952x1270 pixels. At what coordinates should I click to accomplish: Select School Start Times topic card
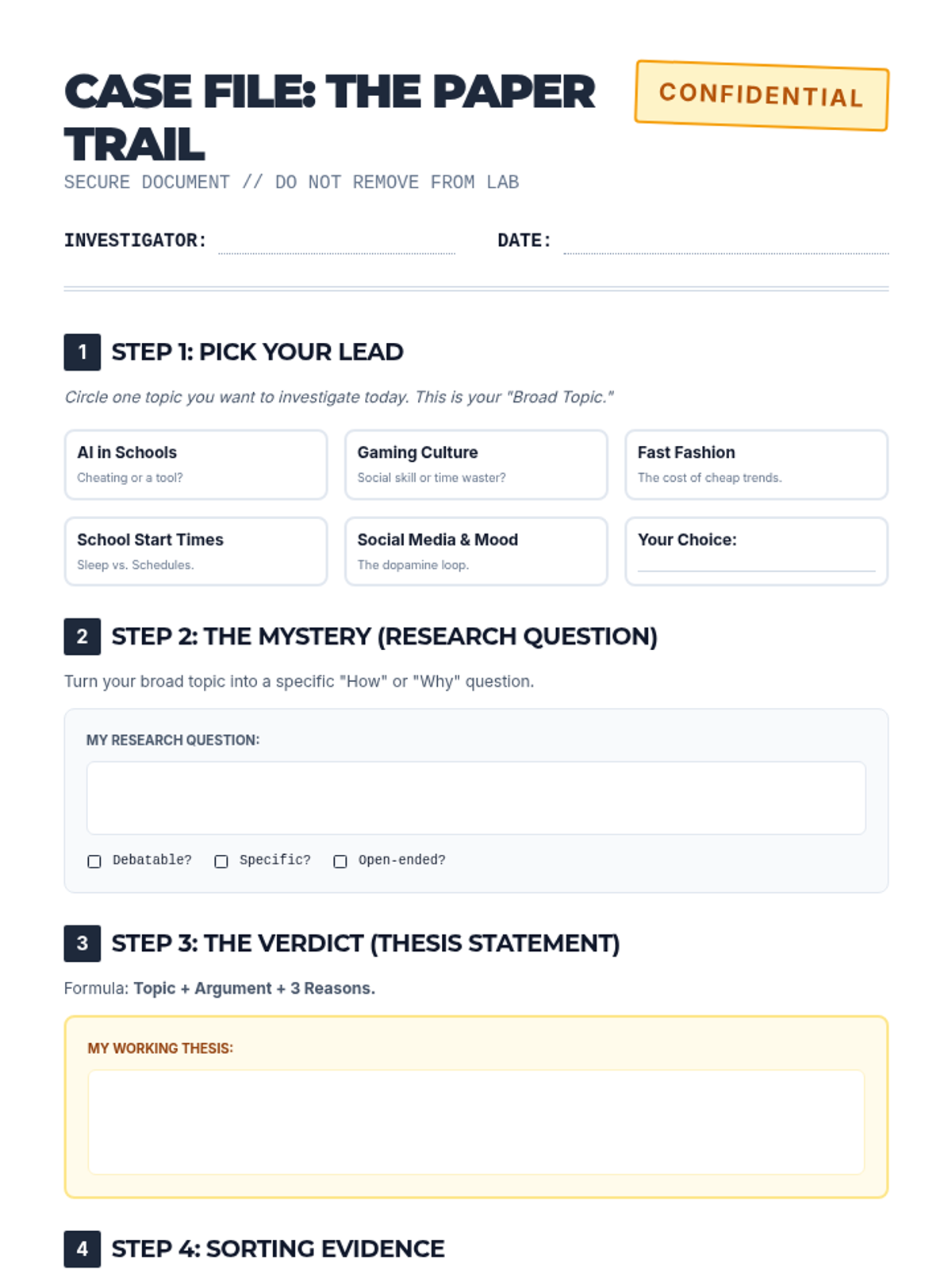point(196,552)
